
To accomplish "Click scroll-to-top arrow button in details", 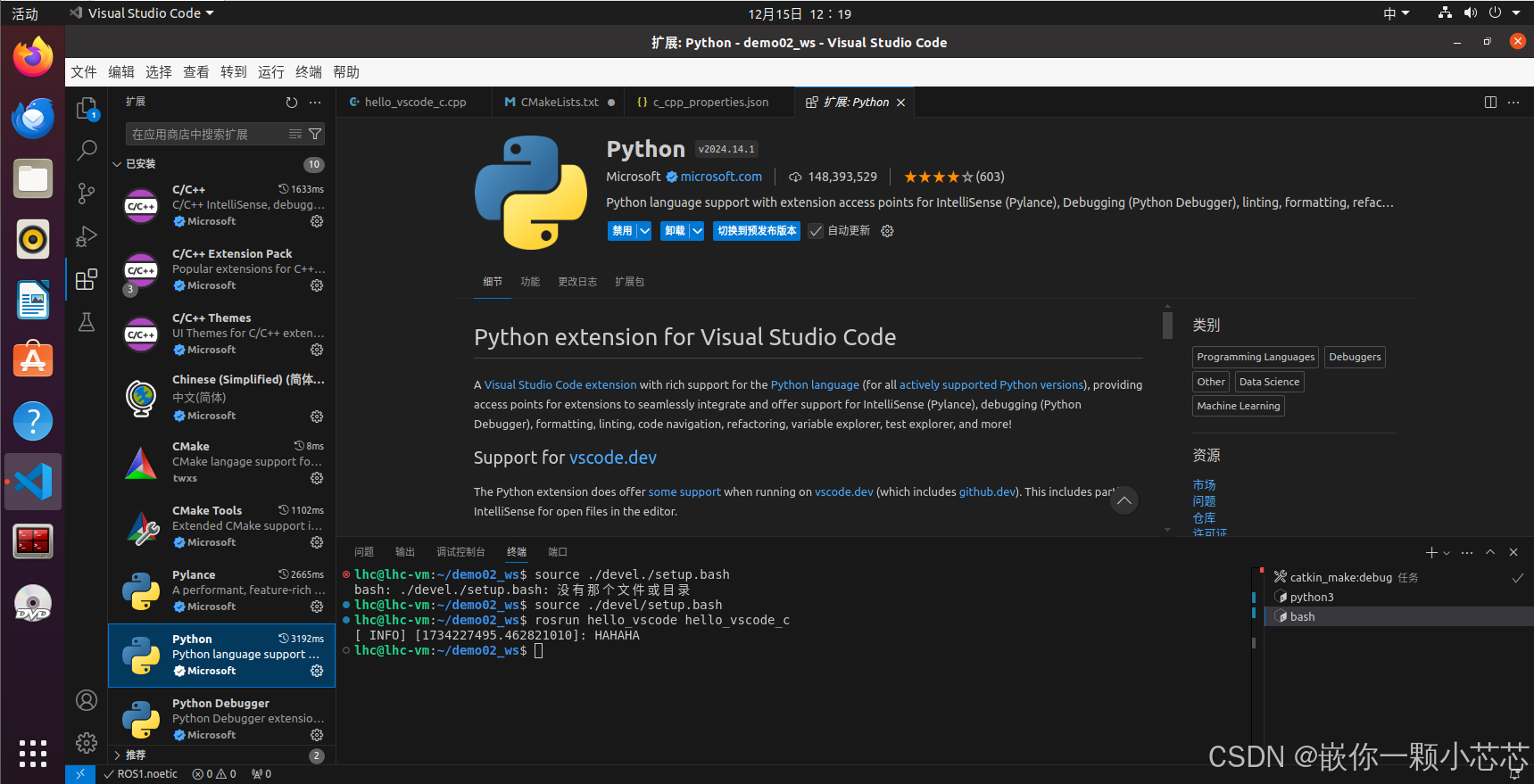I will tap(1124, 500).
